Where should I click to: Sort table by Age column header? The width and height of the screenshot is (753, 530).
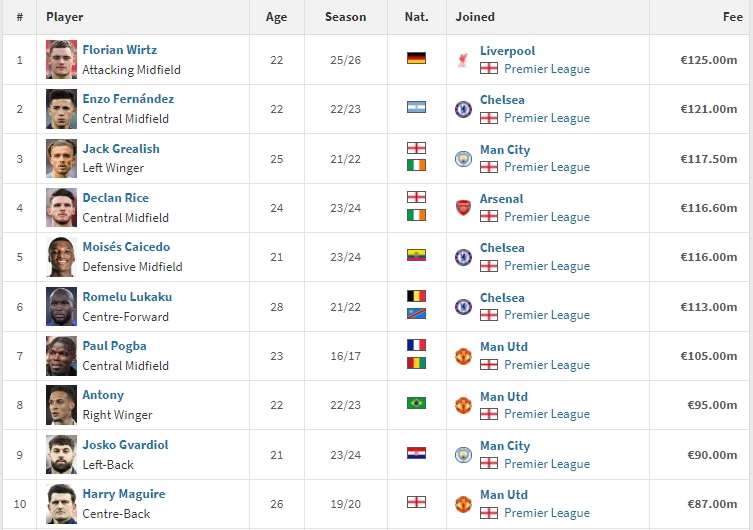click(276, 17)
